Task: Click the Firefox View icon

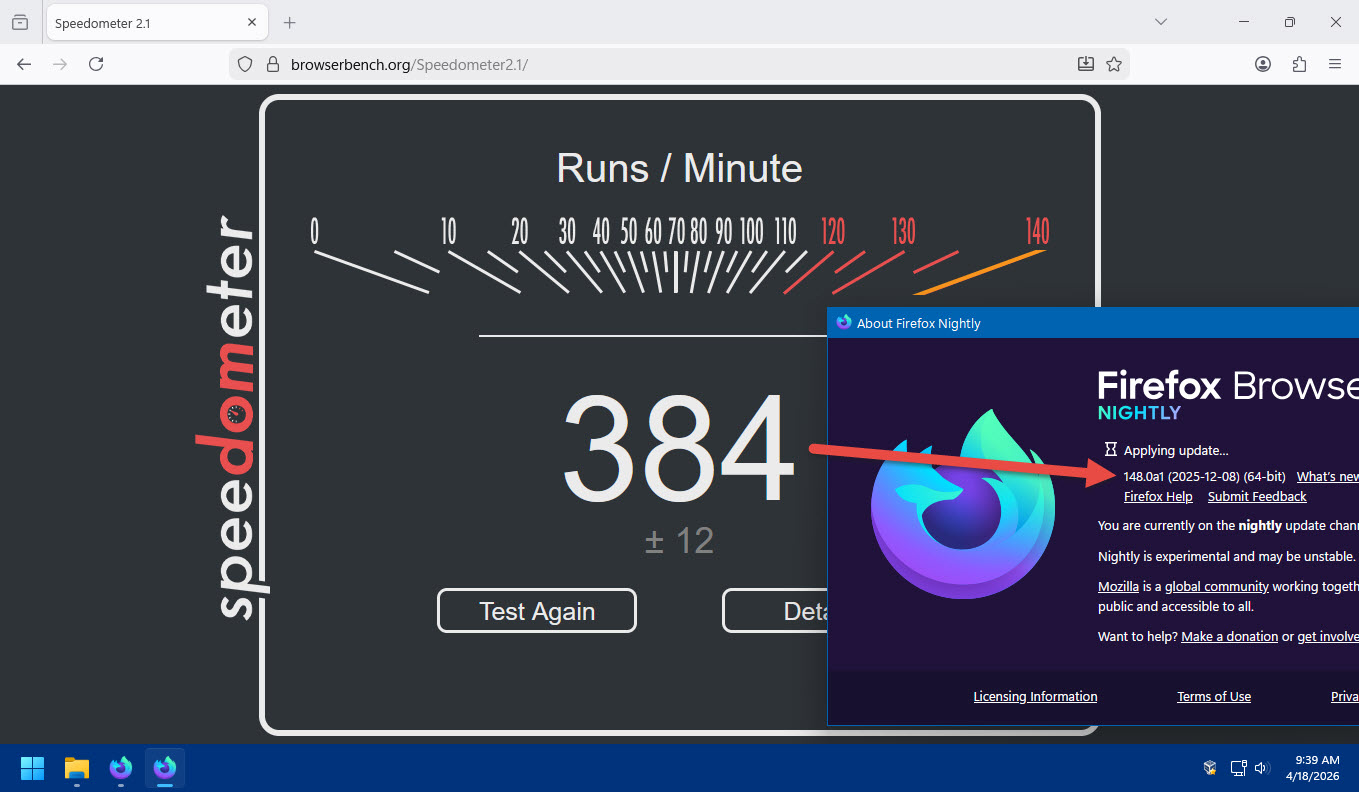Action: click(20, 22)
